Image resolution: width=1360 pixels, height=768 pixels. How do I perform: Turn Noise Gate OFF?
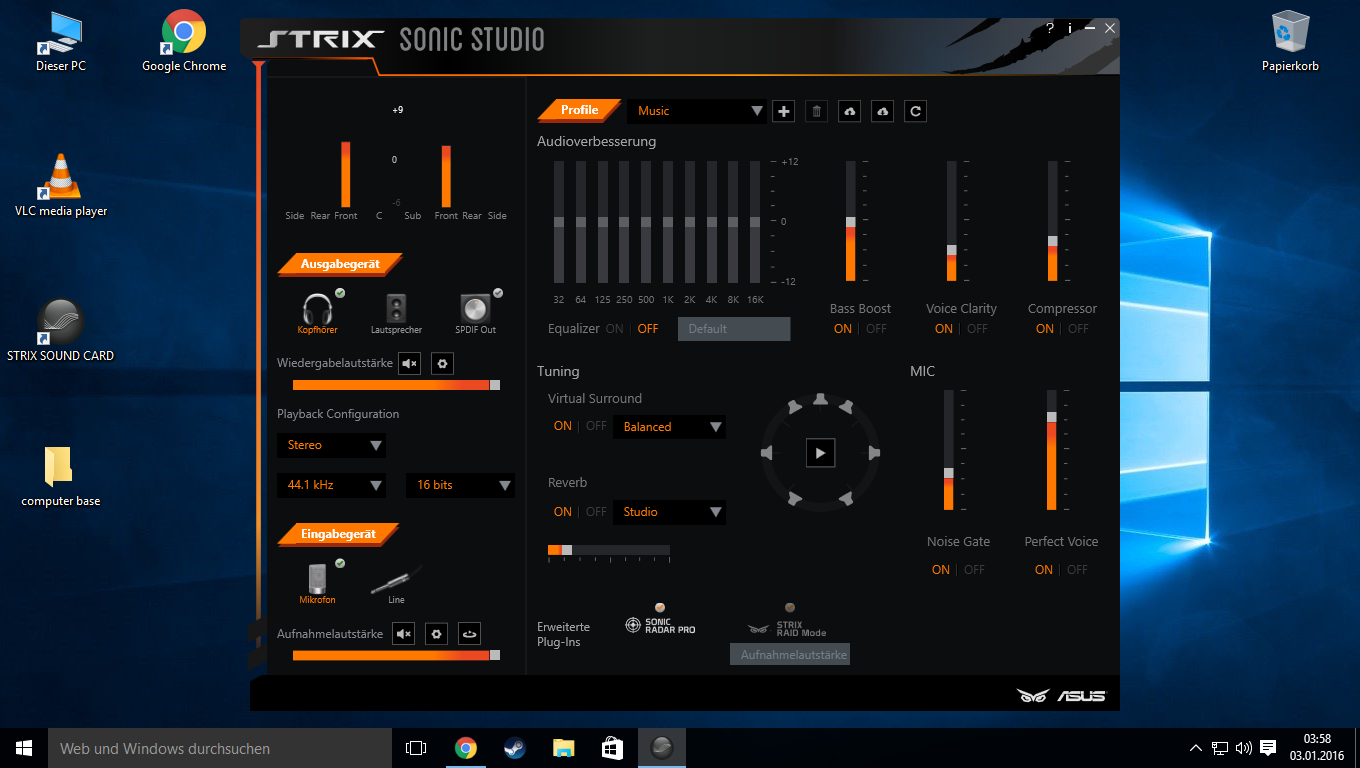[x=974, y=570]
